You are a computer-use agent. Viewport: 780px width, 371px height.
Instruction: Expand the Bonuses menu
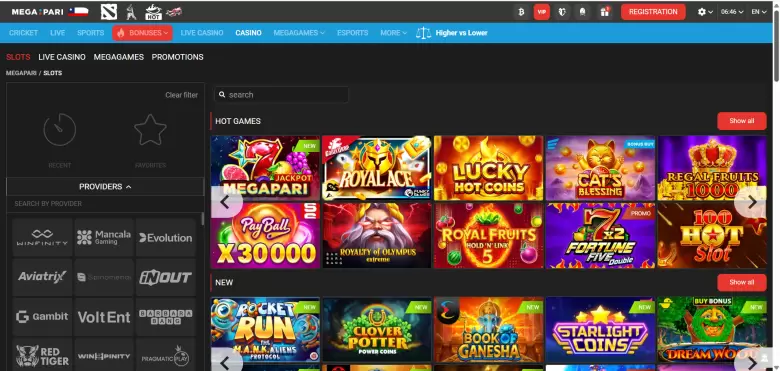tap(142, 33)
